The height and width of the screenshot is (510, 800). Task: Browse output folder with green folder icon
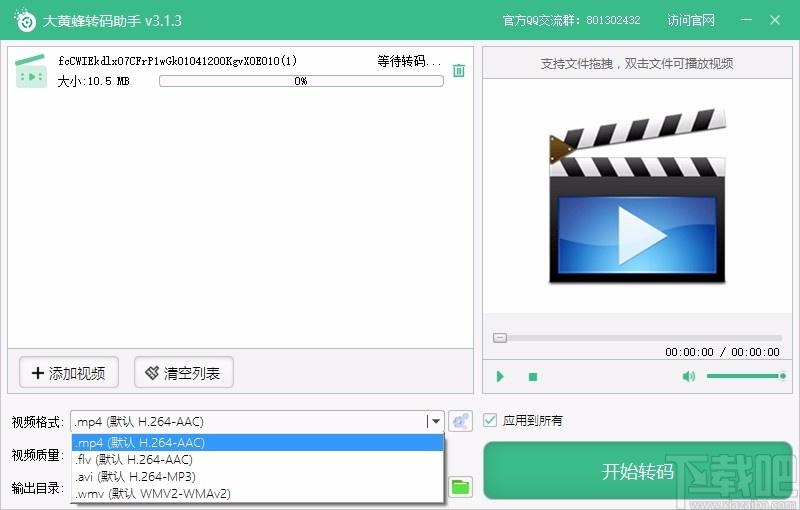(x=460, y=487)
